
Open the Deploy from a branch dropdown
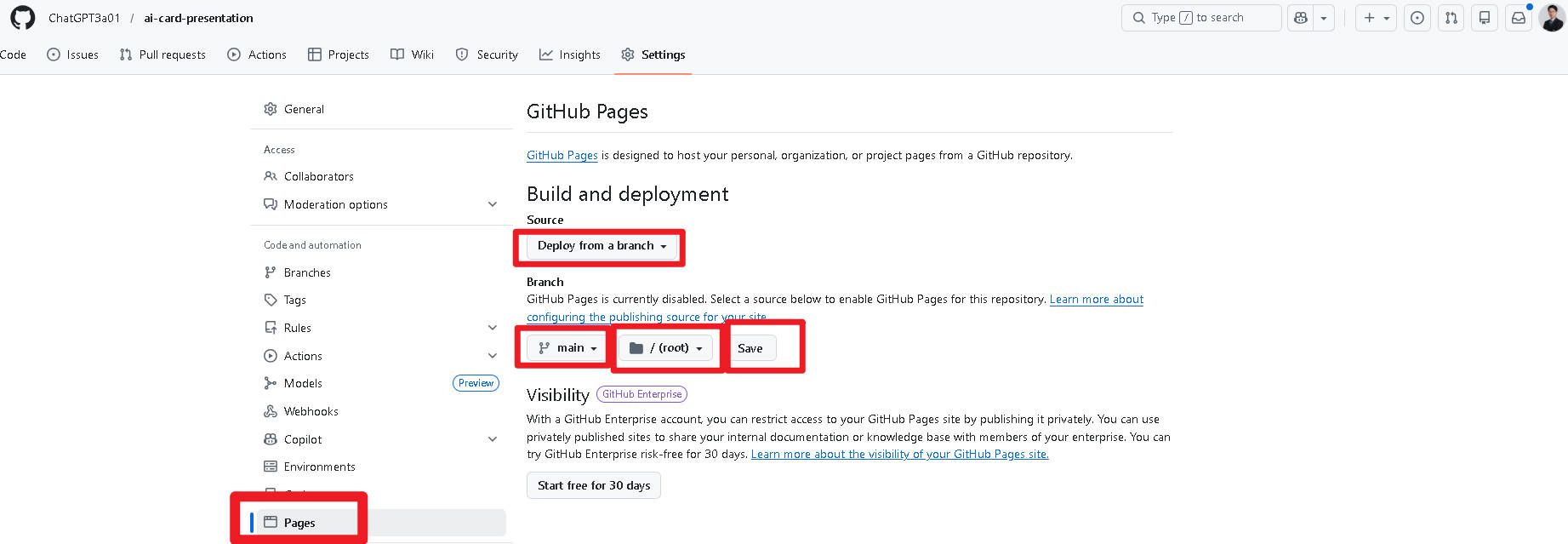coord(602,246)
